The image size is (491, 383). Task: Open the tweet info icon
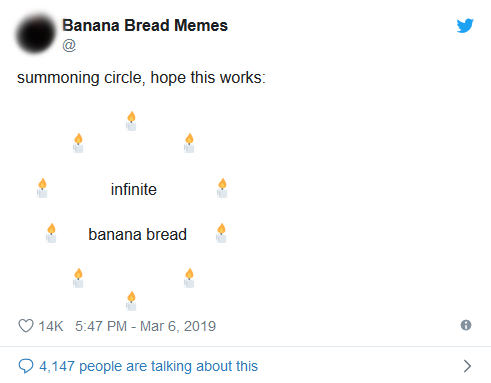tap(466, 325)
